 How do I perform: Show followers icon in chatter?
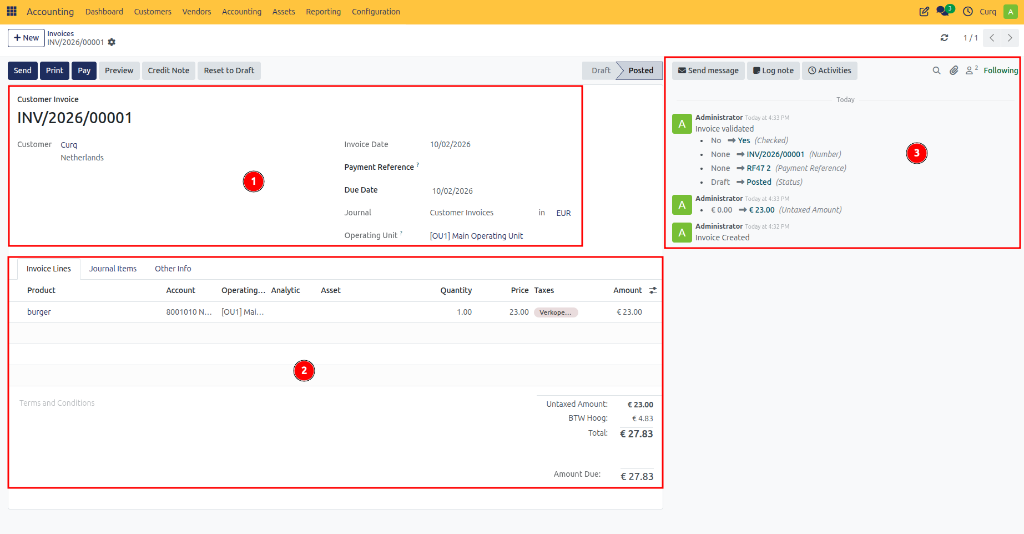pyautogui.click(x=971, y=70)
